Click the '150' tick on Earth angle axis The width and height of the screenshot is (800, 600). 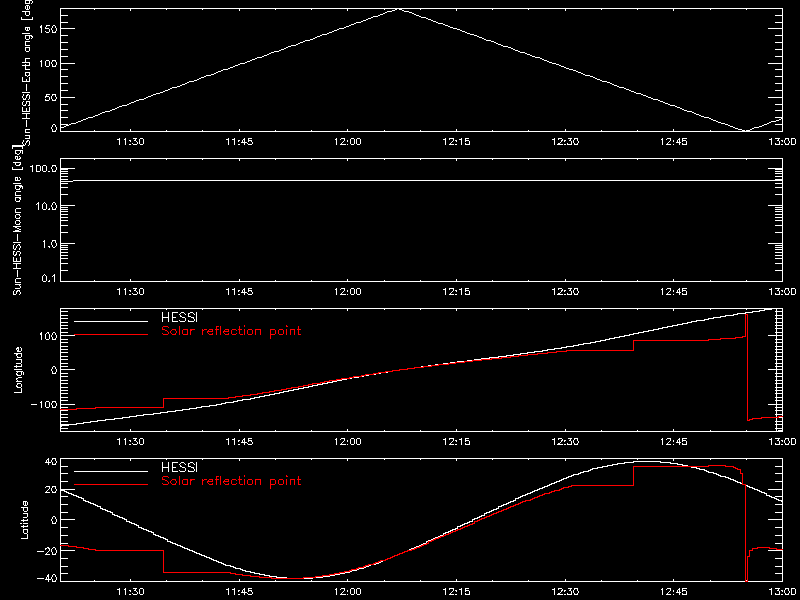[47, 29]
